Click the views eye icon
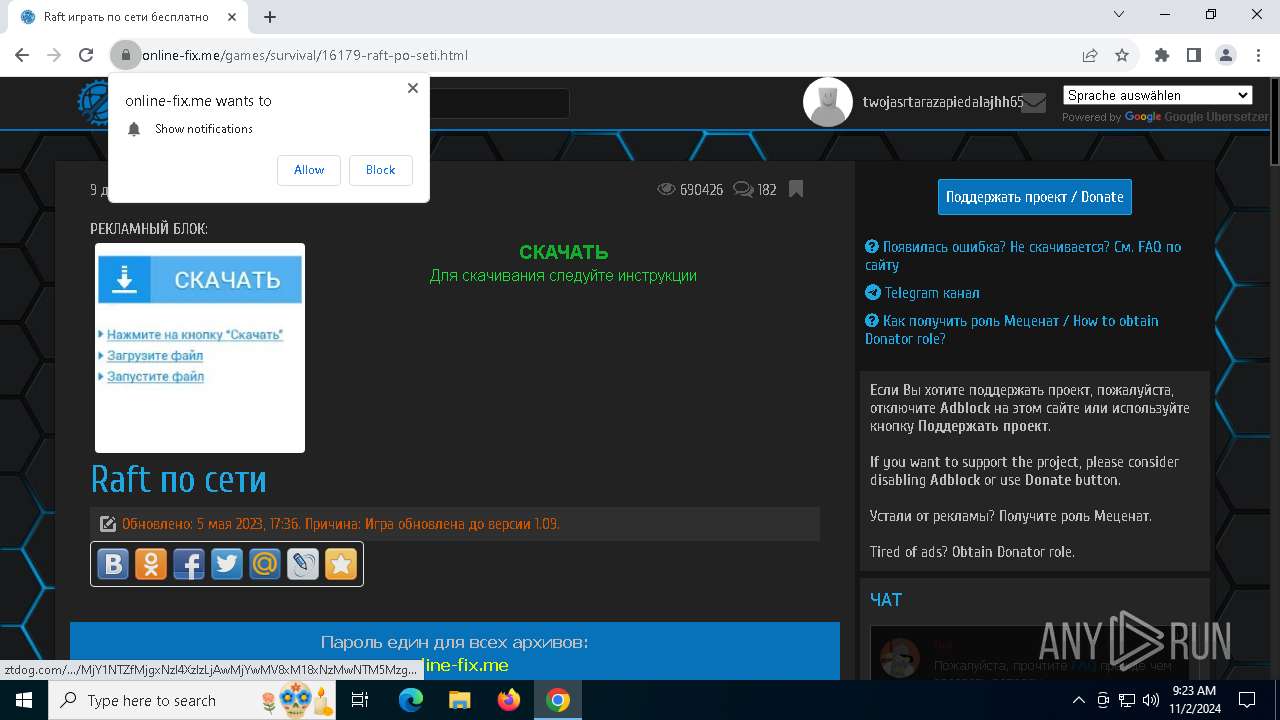The image size is (1280, 720). [666, 189]
